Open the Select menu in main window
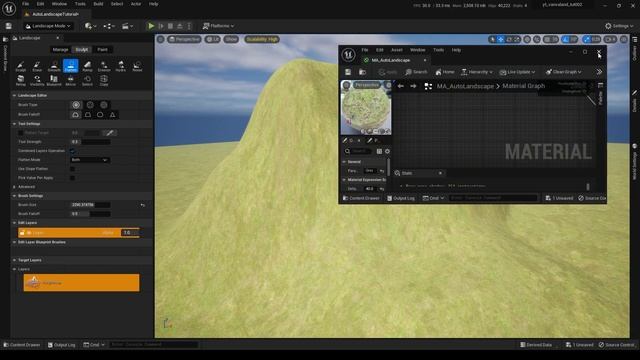This screenshot has height=360, width=640. [x=117, y=4]
